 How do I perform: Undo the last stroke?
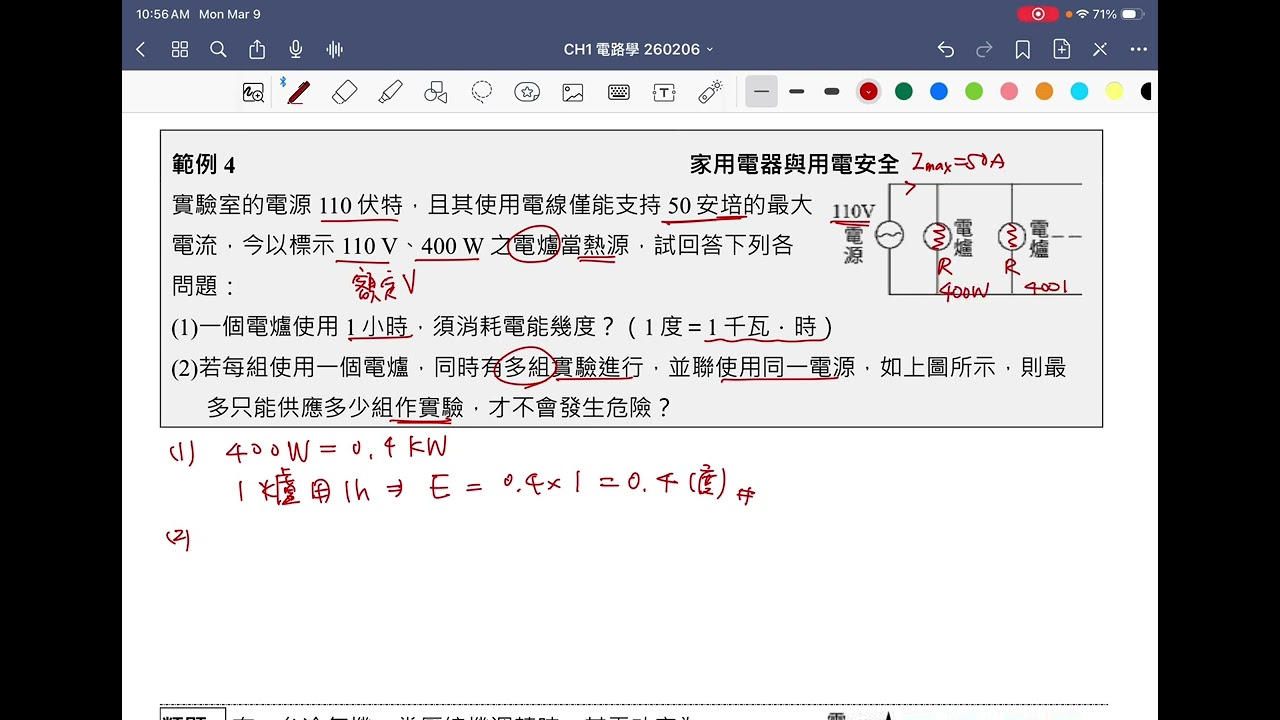pos(946,49)
